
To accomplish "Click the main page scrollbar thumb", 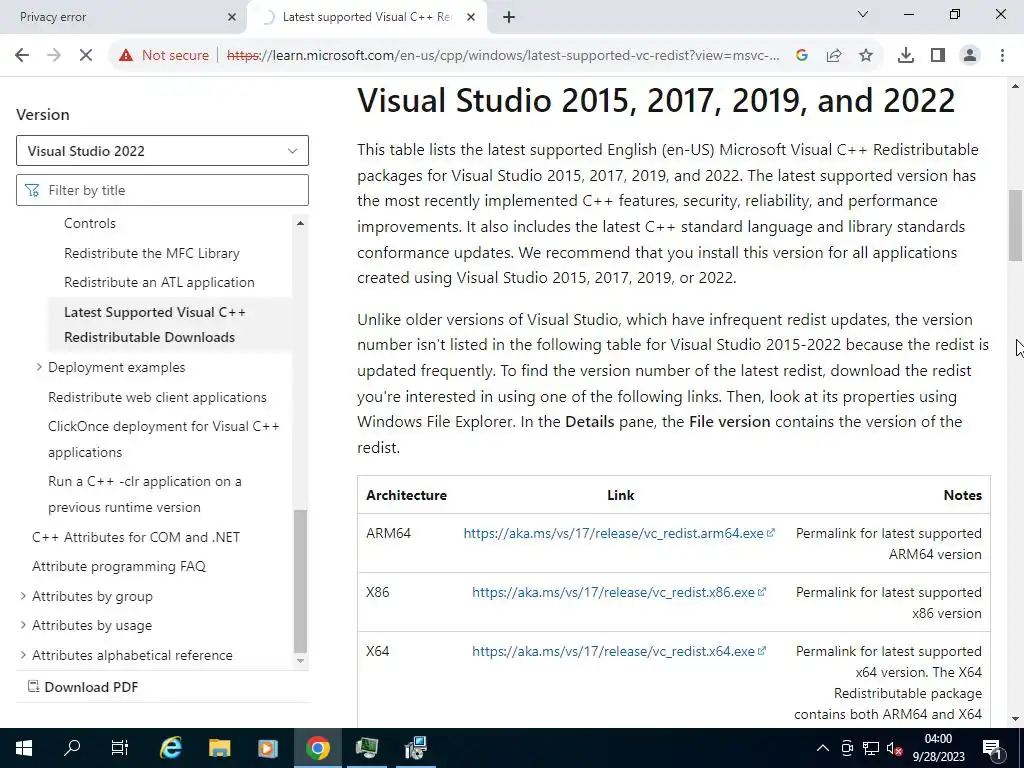I will (1016, 225).
